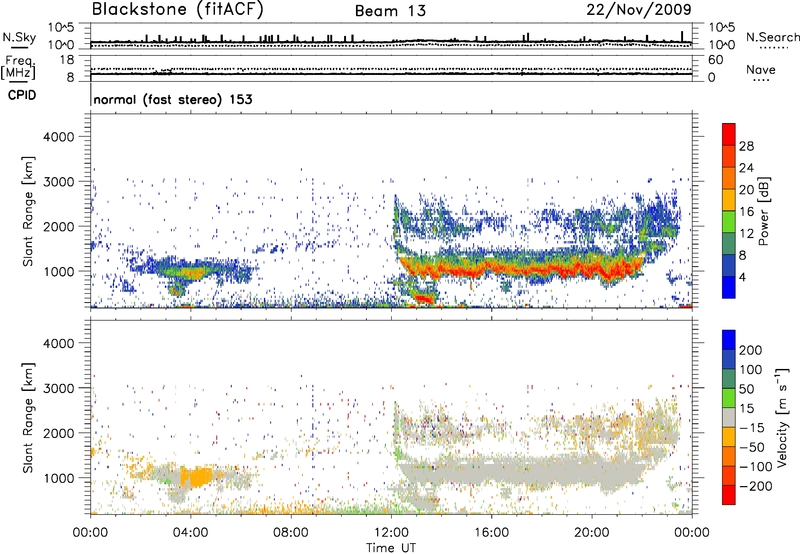This screenshot has width=800, height=554.
Task: Click the orange velocity patch near 04:00
Action: click(x=197, y=477)
